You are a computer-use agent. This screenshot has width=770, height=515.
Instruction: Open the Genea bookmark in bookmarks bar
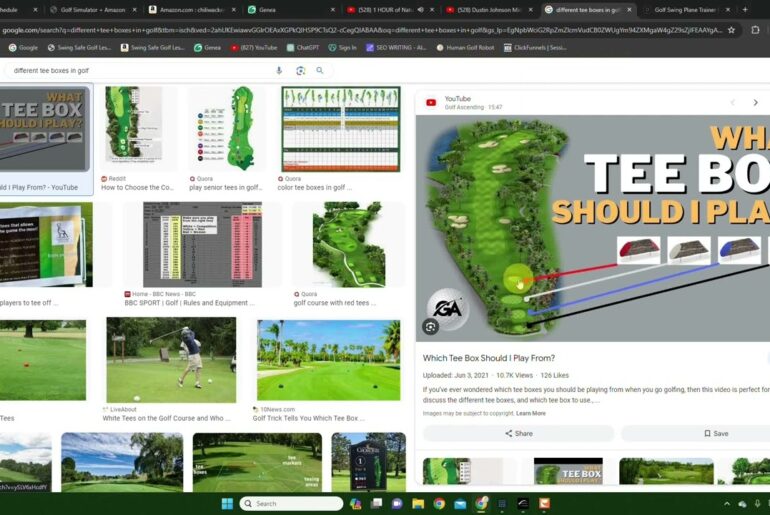pyautogui.click(x=207, y=48)
